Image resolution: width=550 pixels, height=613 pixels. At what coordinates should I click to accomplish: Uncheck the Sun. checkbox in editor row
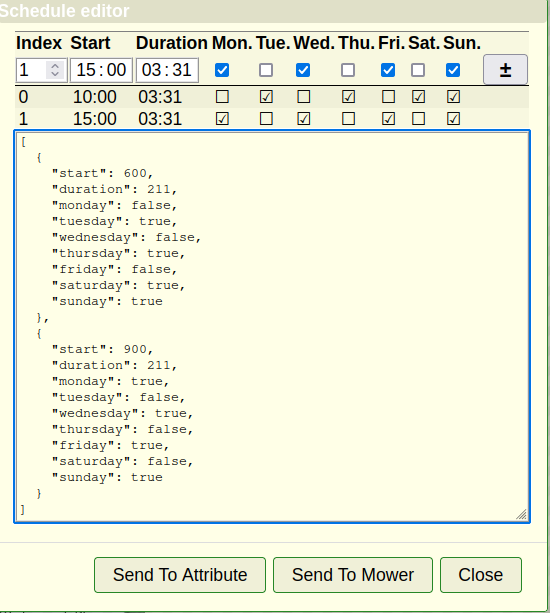pos(453,70)
